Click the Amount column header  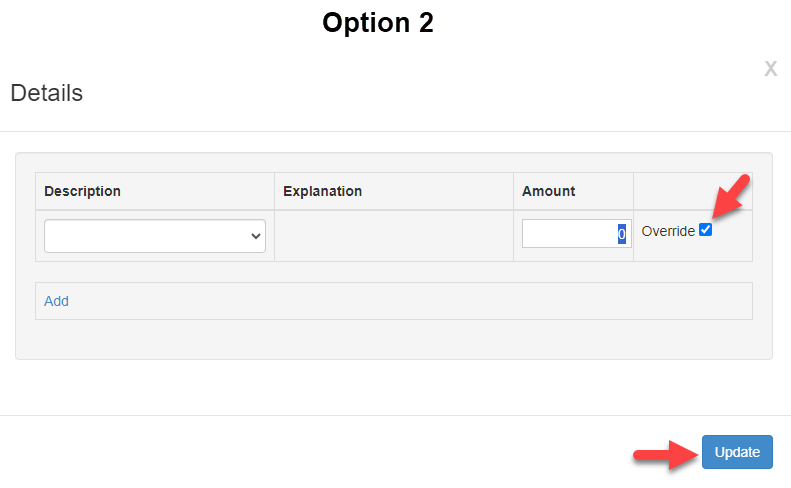tap(549, 191)
